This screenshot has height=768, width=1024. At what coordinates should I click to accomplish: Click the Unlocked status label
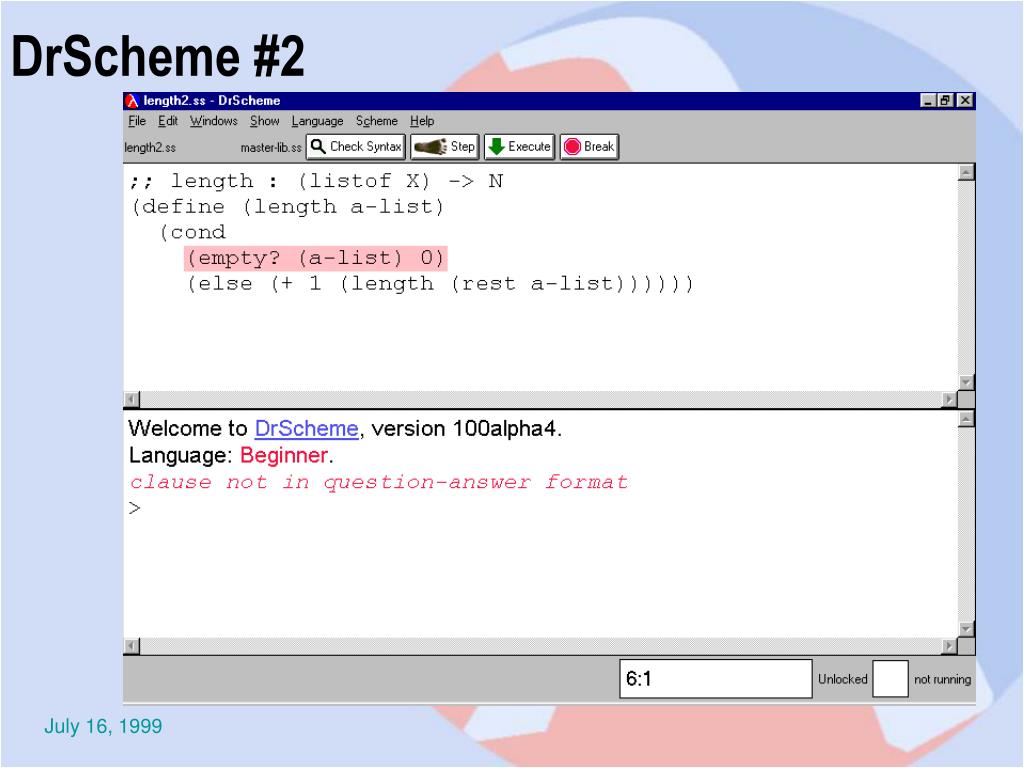842,679
